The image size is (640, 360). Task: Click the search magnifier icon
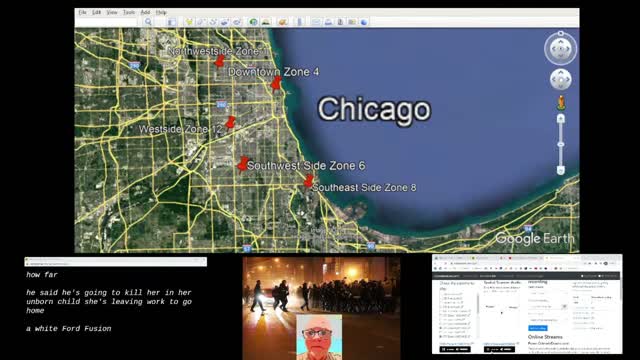click(x=148, y=22)
